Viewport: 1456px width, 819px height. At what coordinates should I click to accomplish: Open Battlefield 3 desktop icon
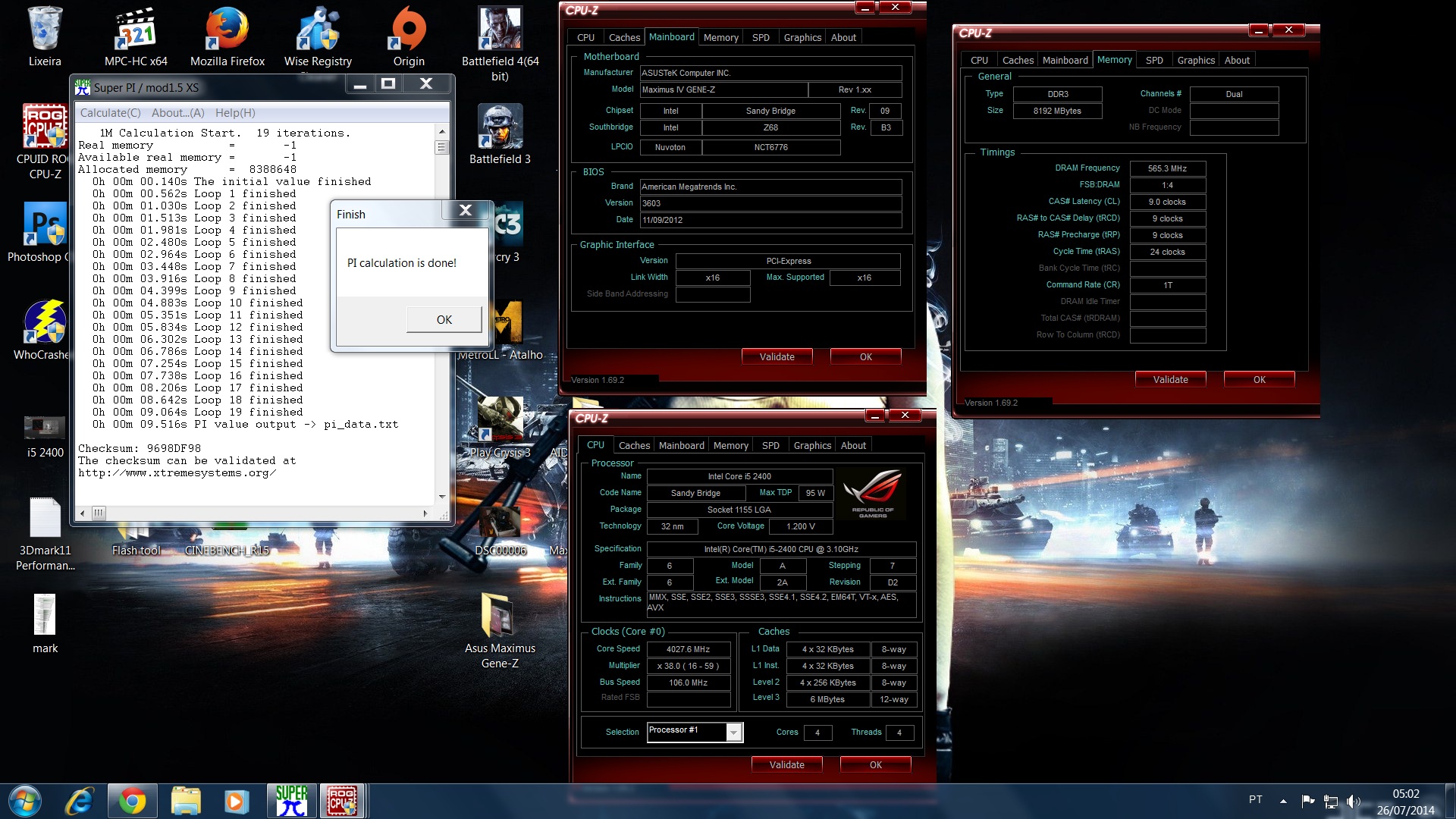click(x=500, y=134)
